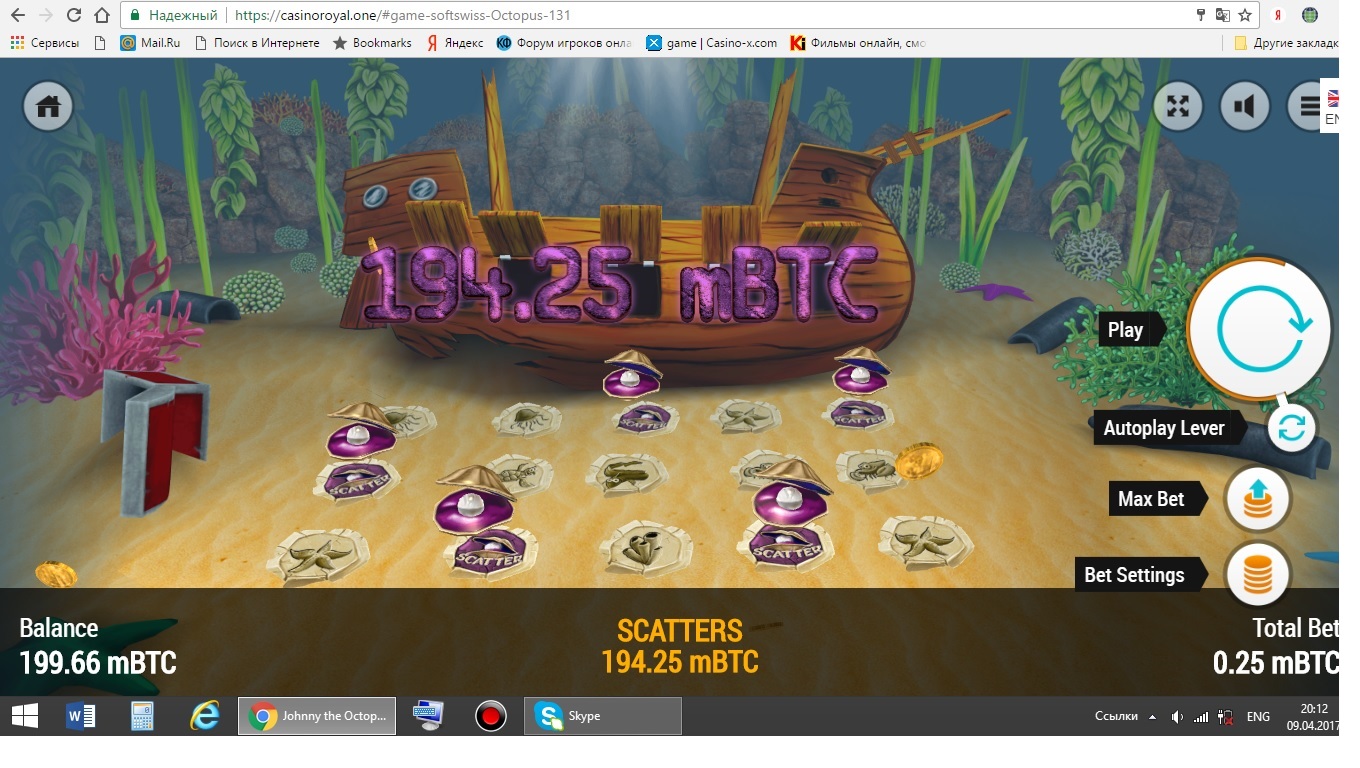Screen dimensions: 1360x768
Task: Open the Форум игроков bookmark
Action: coord(565,43)
